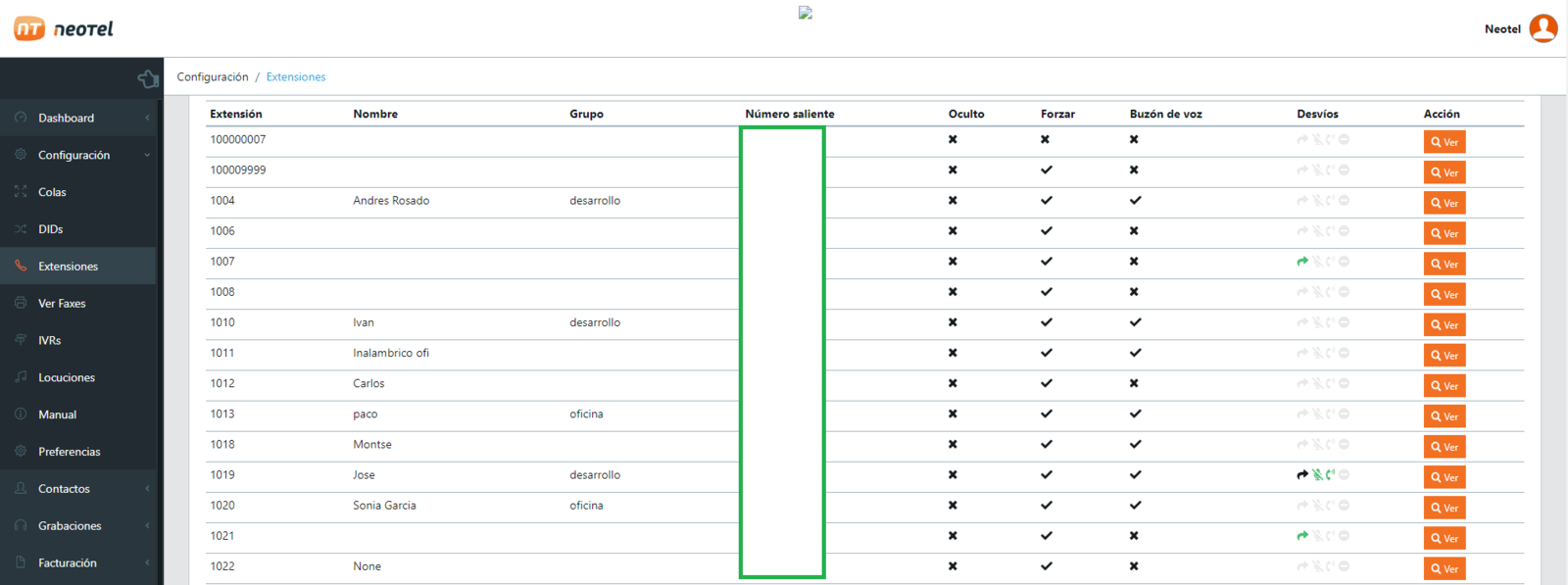Click the Preferencias gear icon
The height and width of the screenshot is (585, 1568).
point(21,452)
